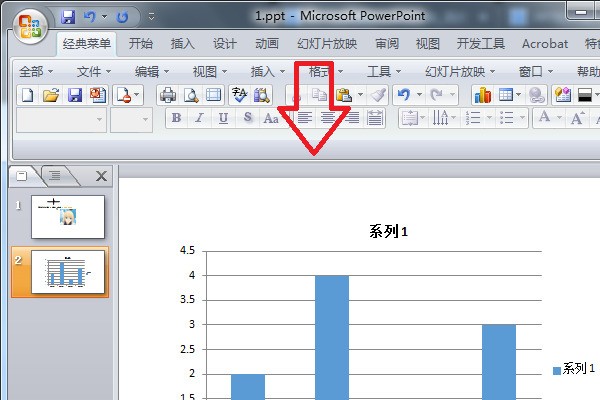Toggle Italic text formatting

[199, 118]
